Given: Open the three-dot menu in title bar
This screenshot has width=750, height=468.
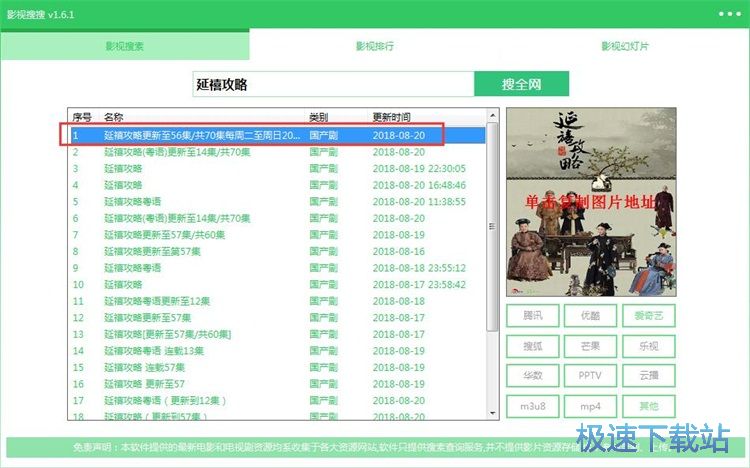Looking at the screenshot, I should pos(728,14).
